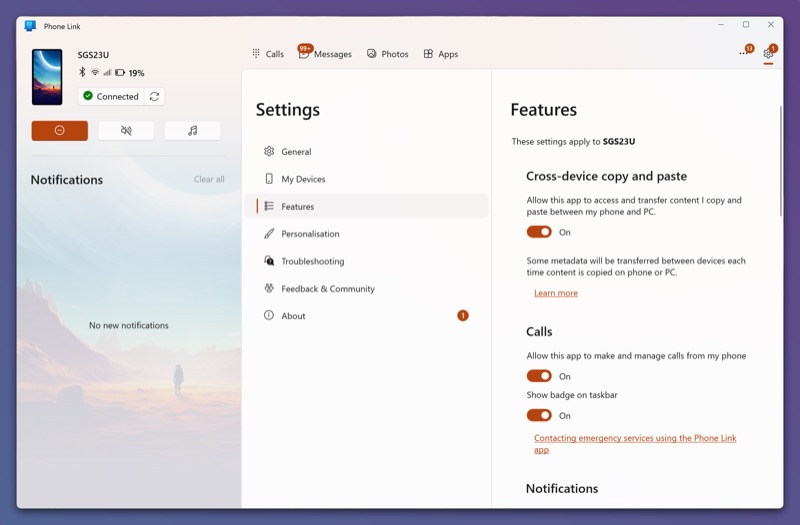
Task: Toggle off Cross-device copy and paste
Action: pos(539,232)
